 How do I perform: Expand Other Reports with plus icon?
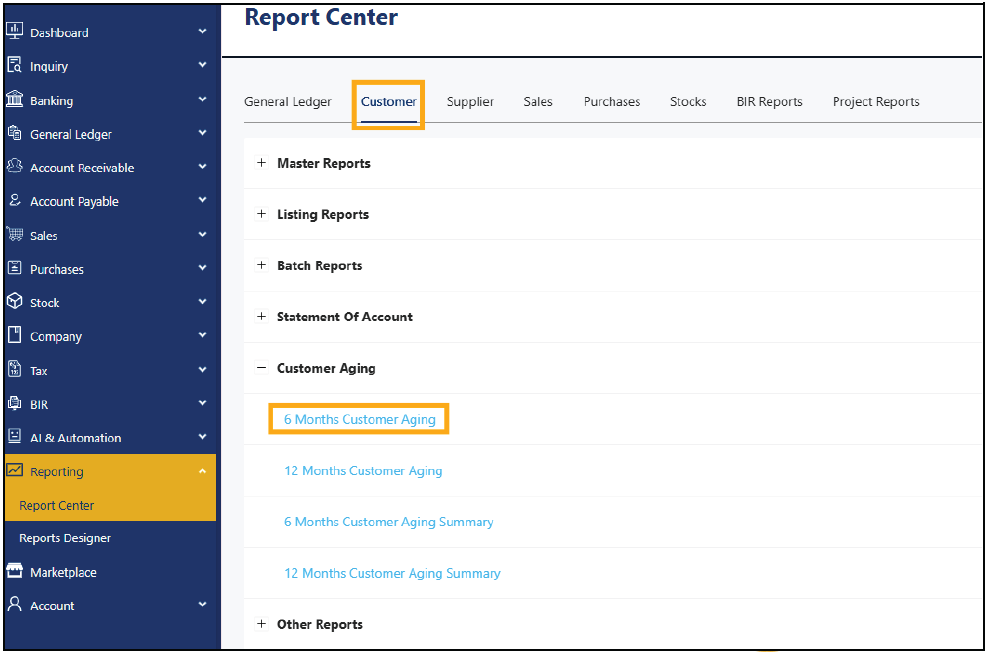click(261, 624)
